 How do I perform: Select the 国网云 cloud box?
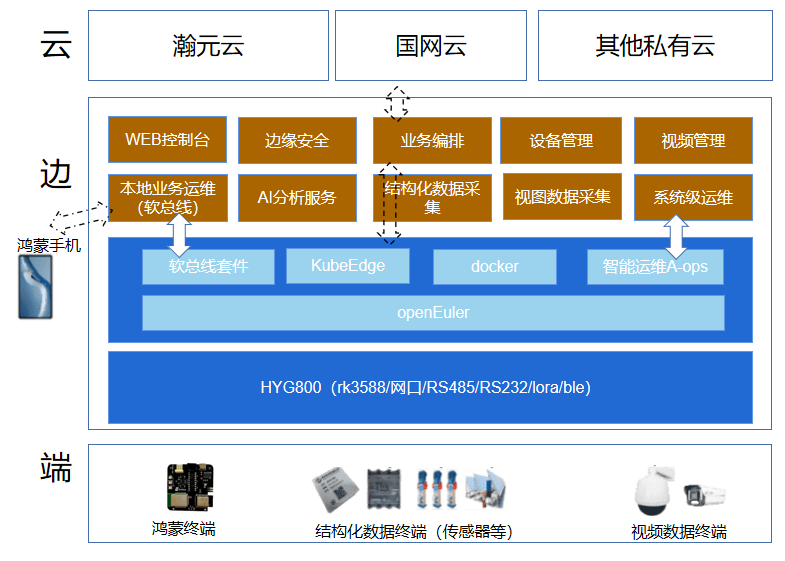[431, 46]
